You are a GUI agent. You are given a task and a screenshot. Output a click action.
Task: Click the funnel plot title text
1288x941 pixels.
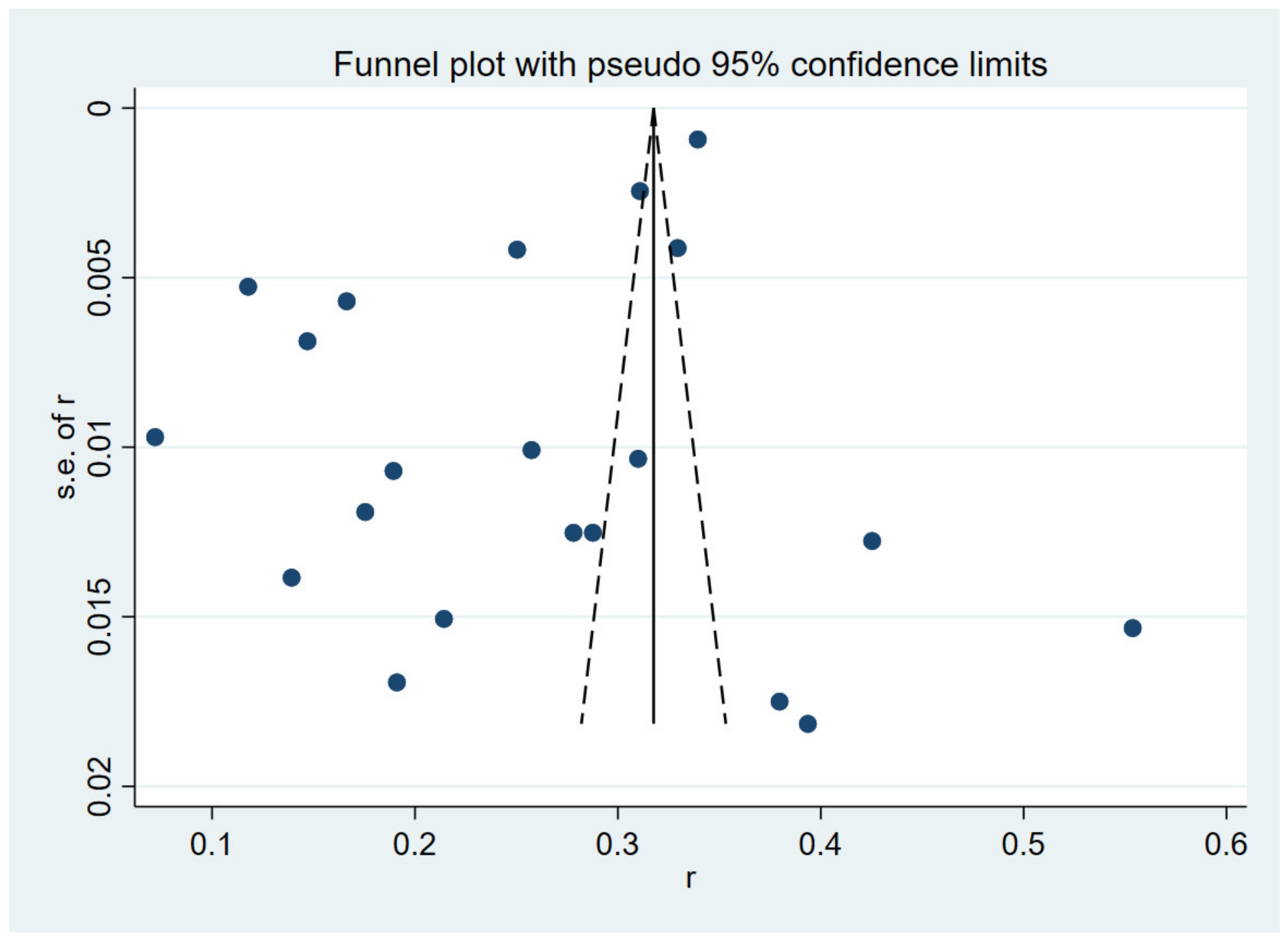[690, 64]
